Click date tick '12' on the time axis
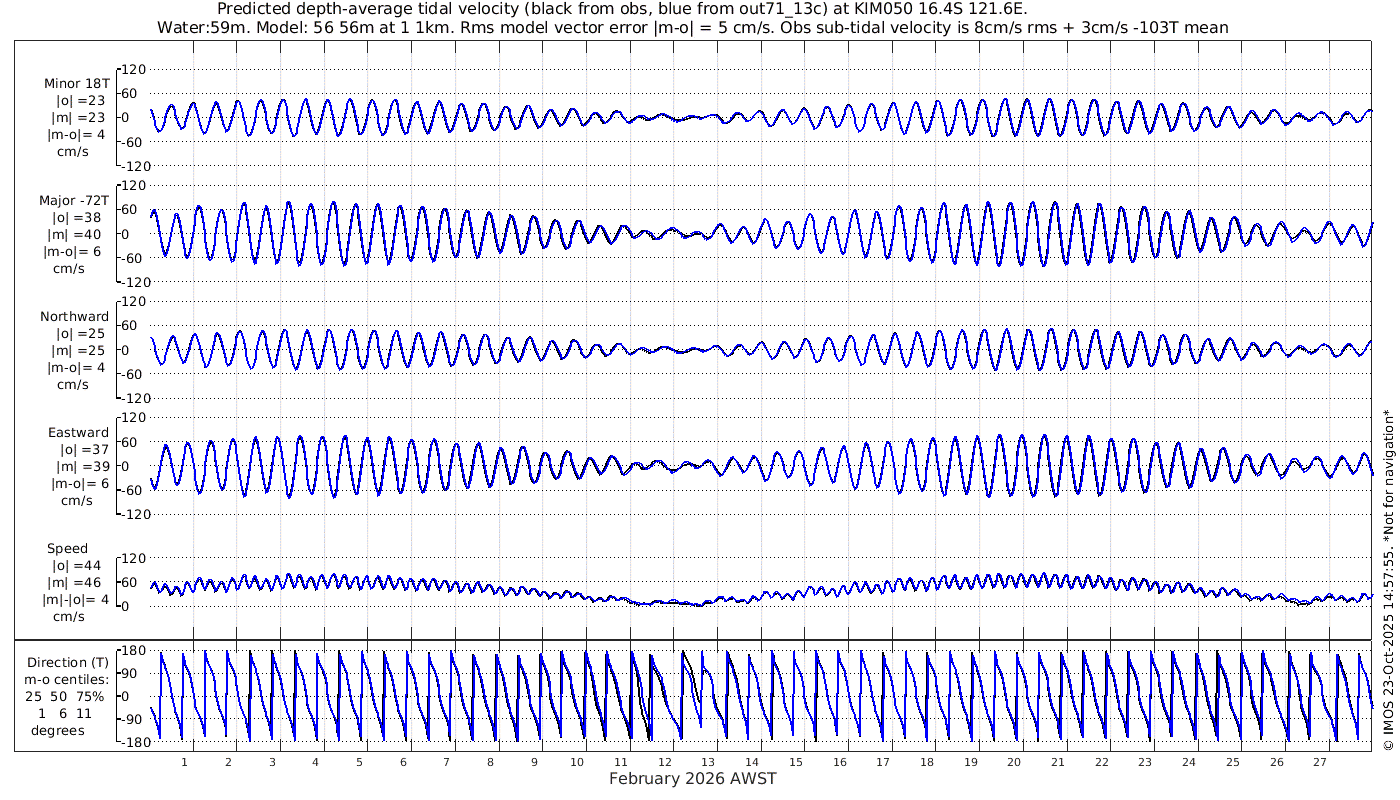This screenshot has width=1400, height=800. click(665, 761)
